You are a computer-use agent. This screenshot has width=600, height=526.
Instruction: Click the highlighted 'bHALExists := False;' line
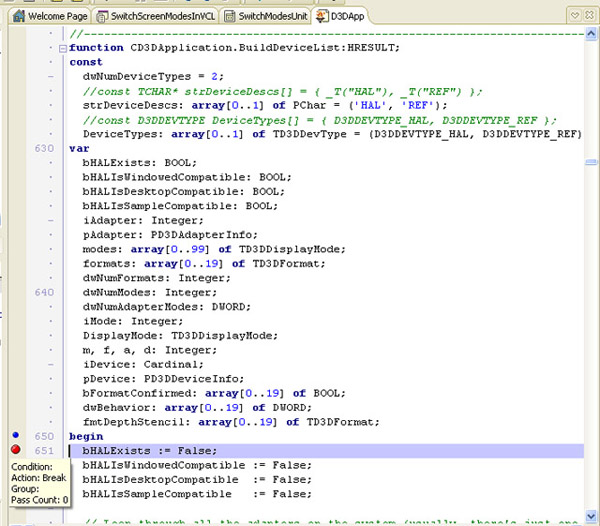click(x=326, y=451)
